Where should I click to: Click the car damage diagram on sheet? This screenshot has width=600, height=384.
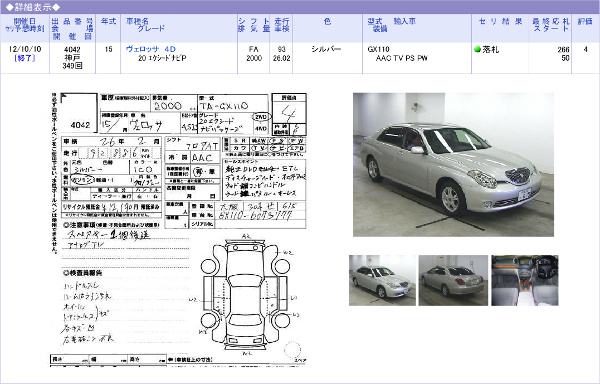245,293
